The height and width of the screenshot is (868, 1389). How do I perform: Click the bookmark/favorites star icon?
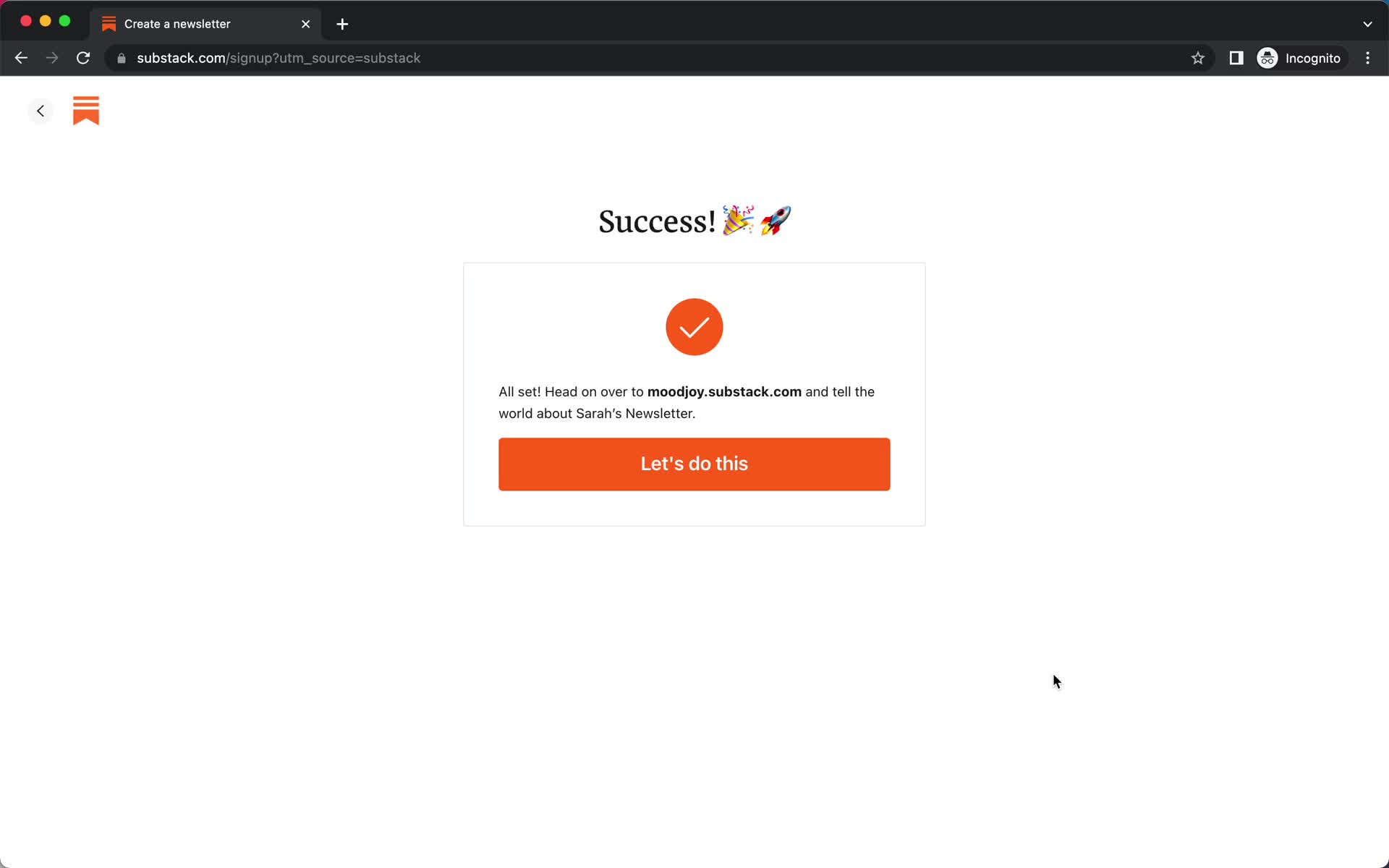click(1197, 58)
